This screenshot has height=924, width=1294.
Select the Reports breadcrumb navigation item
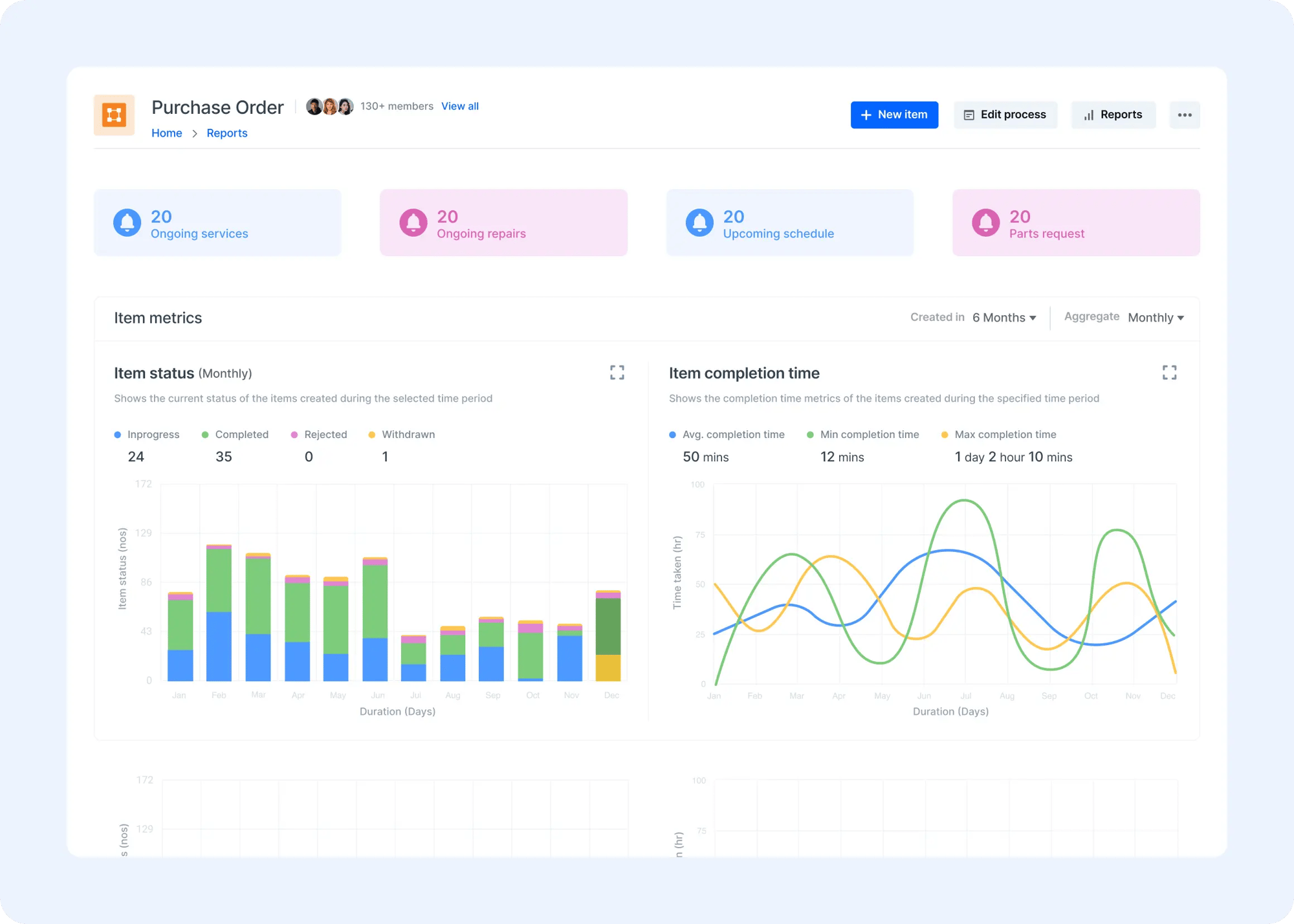[x=225, y=132]
